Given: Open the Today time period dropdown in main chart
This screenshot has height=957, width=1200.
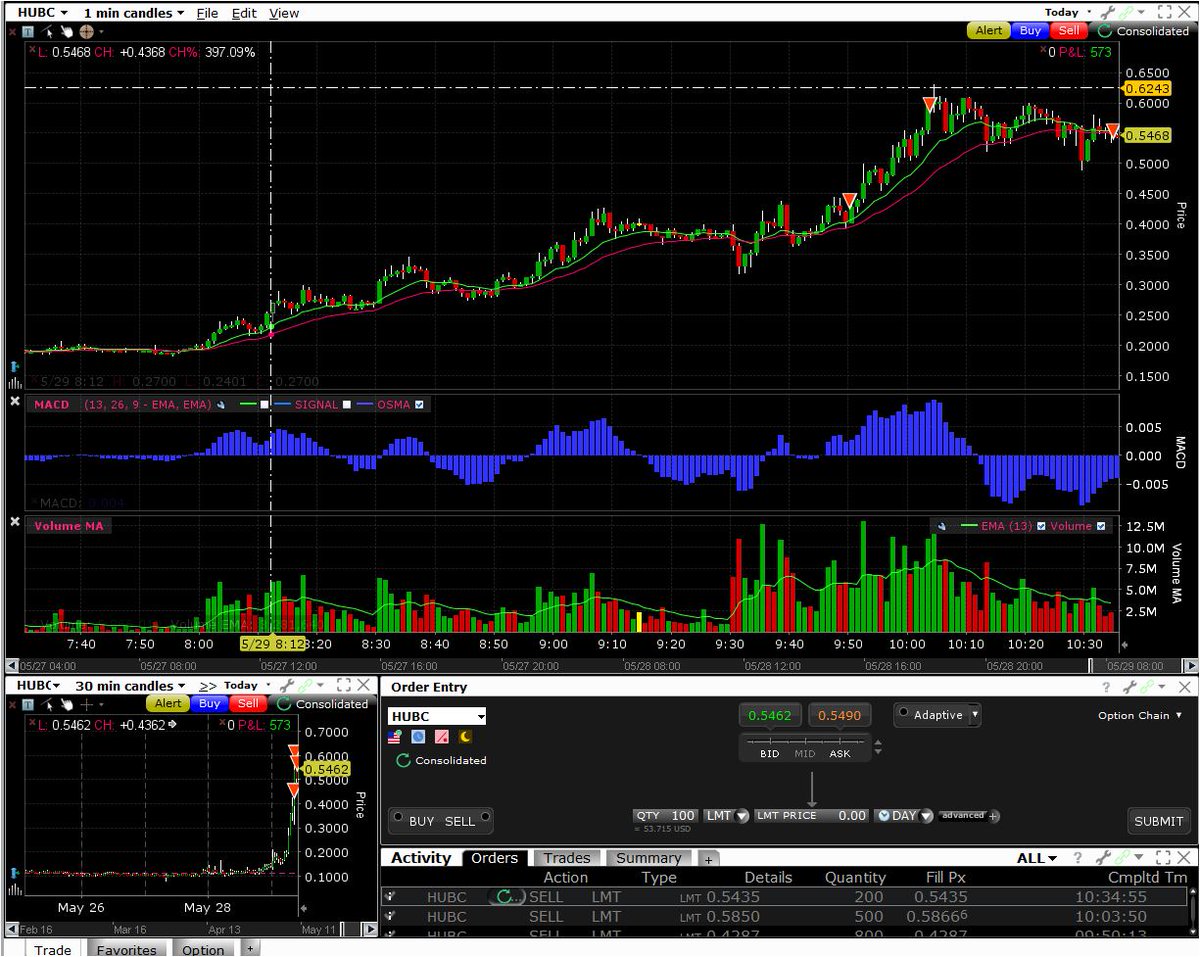Looking at the screenshot, I should click(1068, 13).
